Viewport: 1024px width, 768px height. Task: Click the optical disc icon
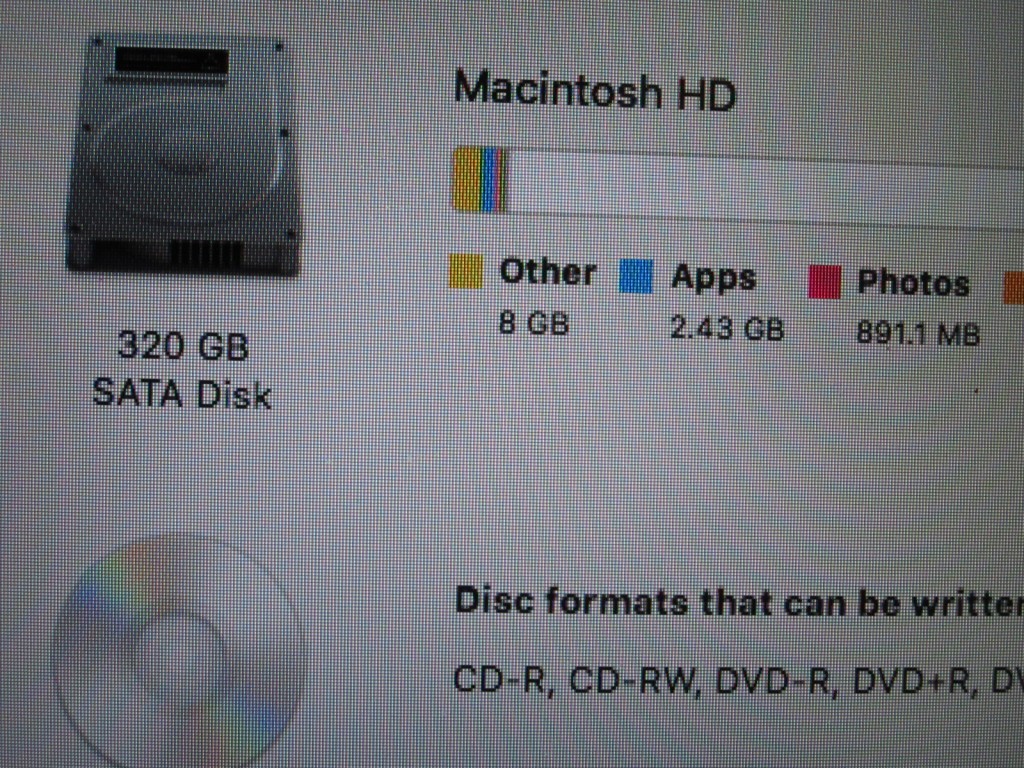click(178, 652)
